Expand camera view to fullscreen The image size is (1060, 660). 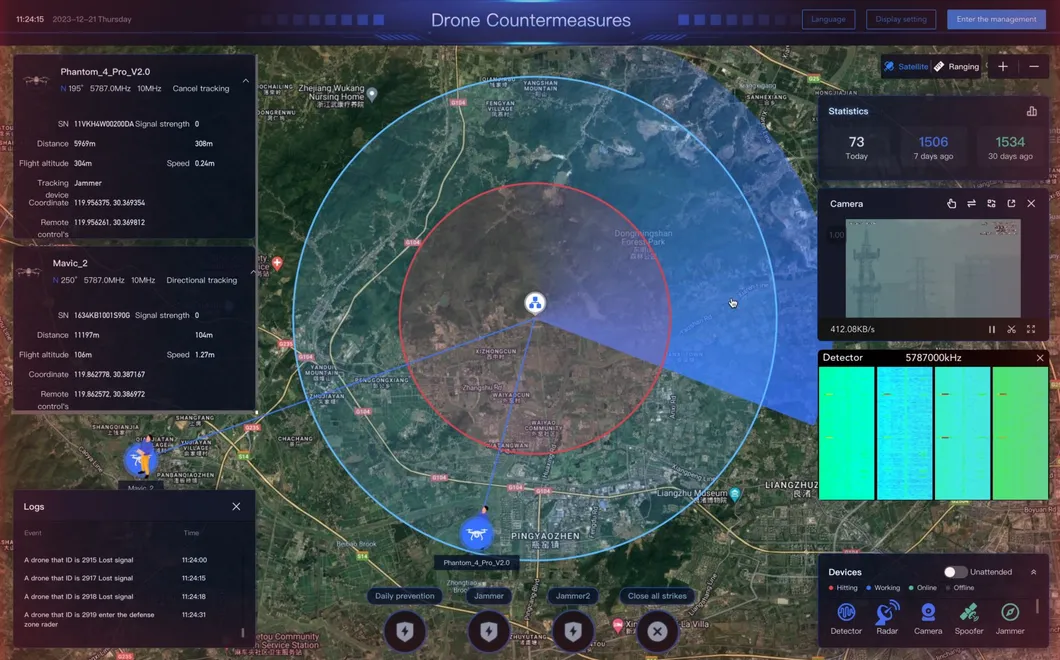[x=1031, y=328]
